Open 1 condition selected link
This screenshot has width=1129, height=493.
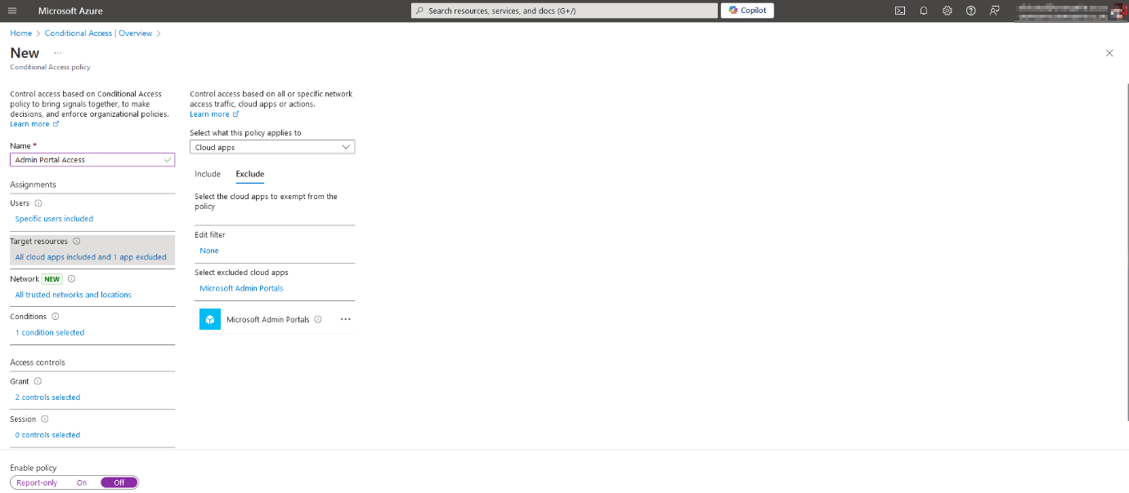(x=50, y=333)
